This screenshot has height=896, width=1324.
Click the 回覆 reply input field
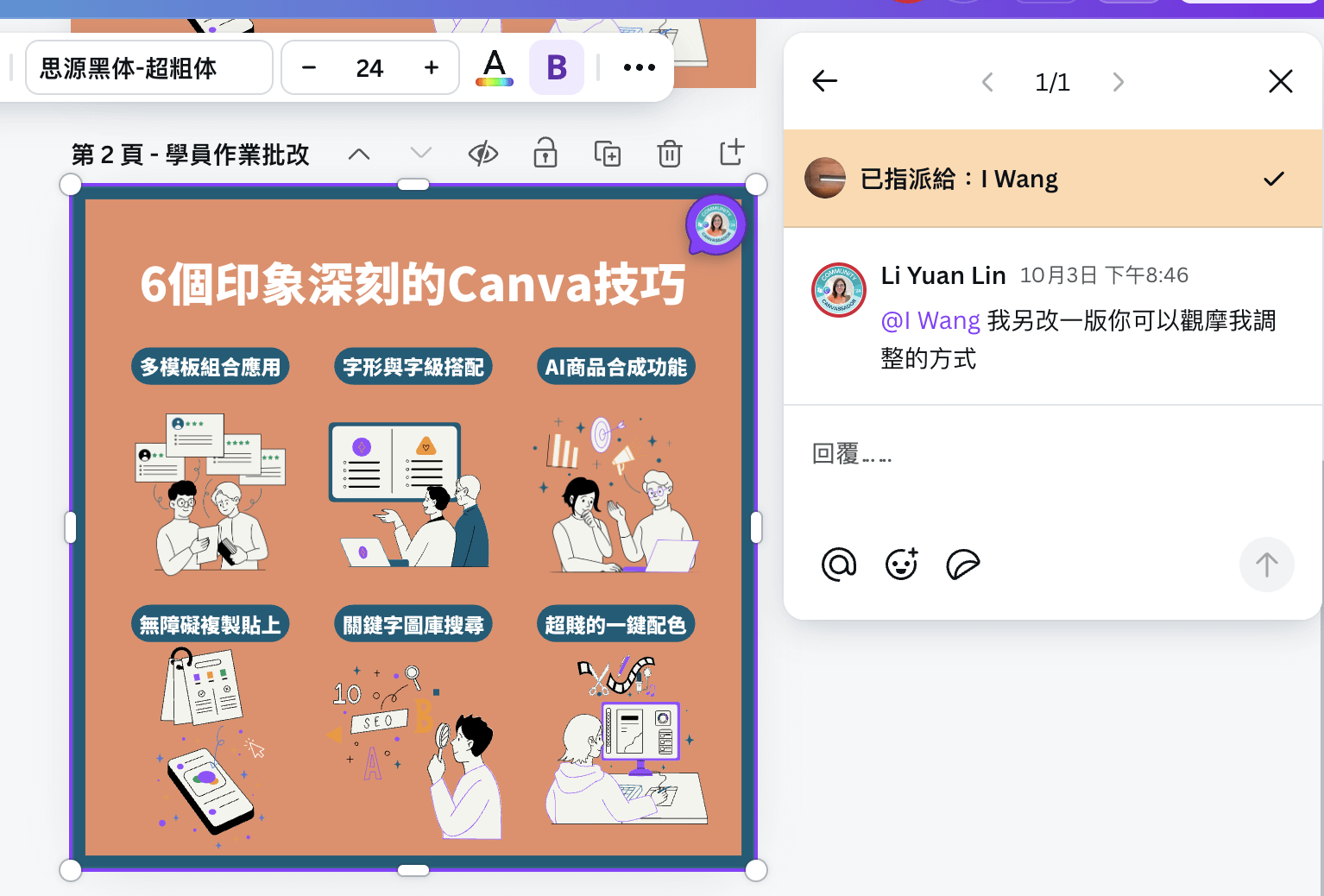1036,454
